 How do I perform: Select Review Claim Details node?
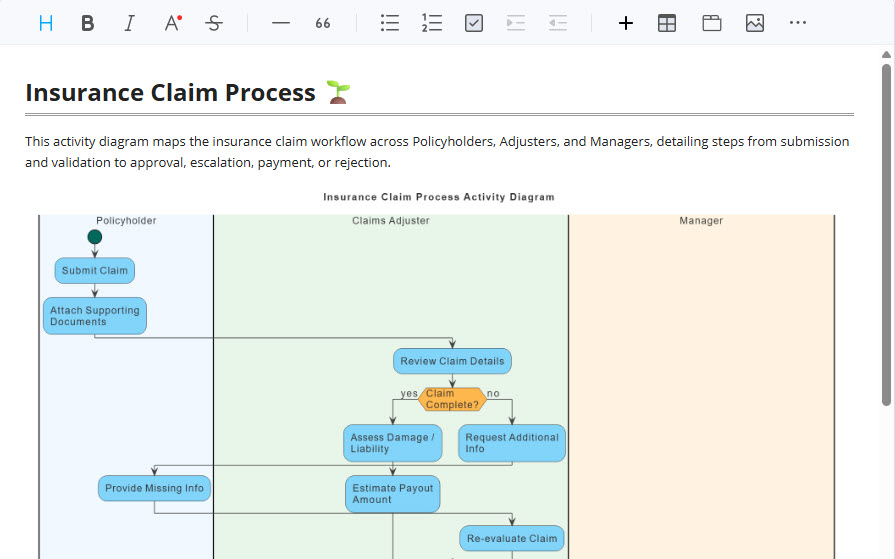point(452,361)
